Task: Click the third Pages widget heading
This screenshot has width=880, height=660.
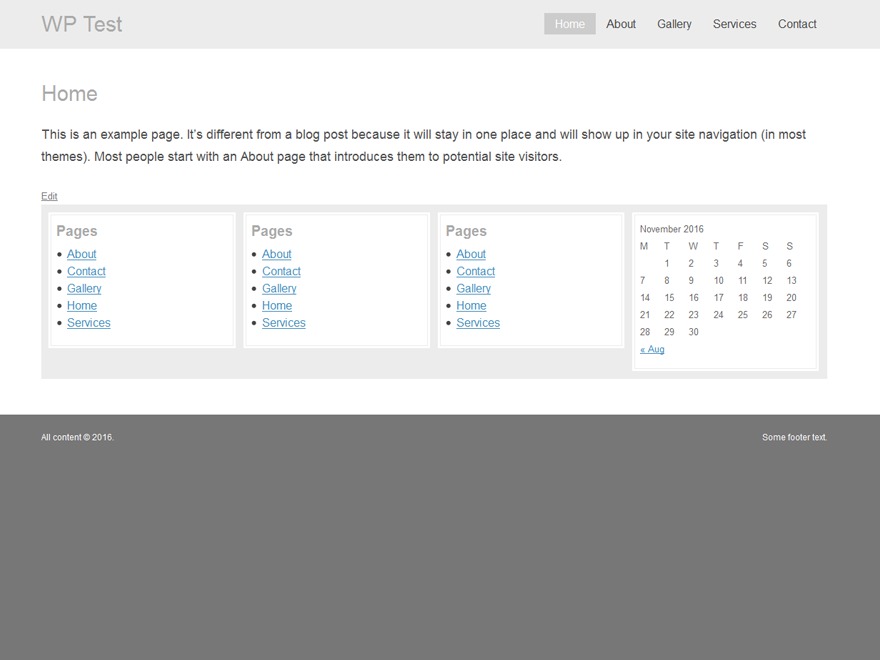Action: (x=466, y=231)
